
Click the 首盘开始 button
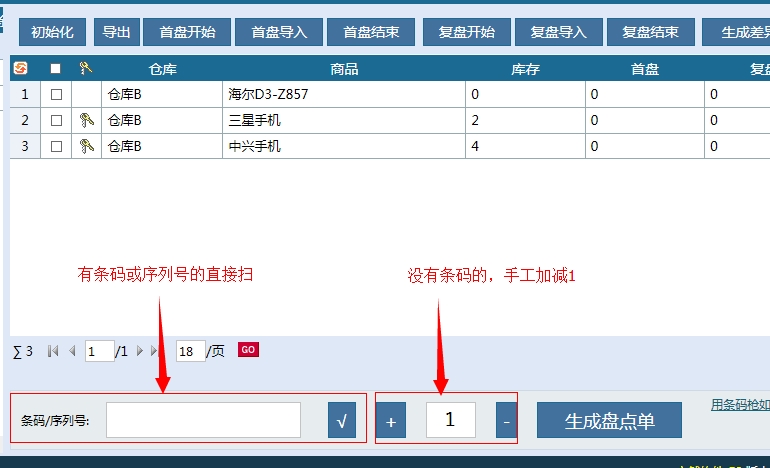pyautogui.click(x=187, y=32)
